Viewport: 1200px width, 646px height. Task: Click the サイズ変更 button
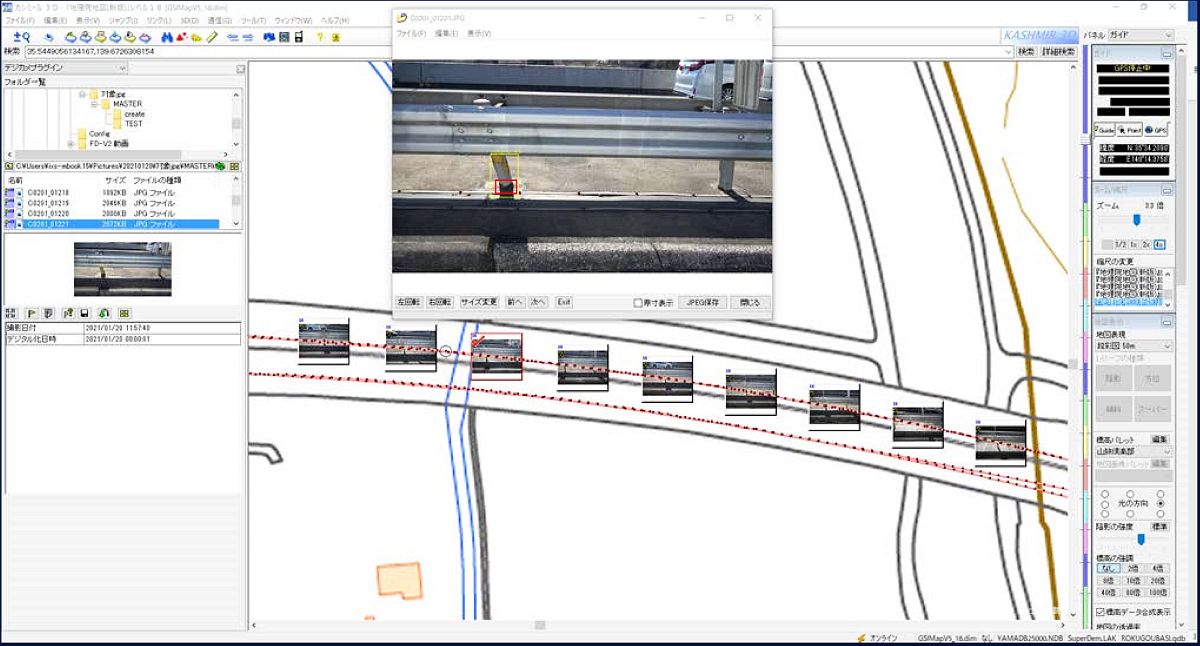point(478,302)
